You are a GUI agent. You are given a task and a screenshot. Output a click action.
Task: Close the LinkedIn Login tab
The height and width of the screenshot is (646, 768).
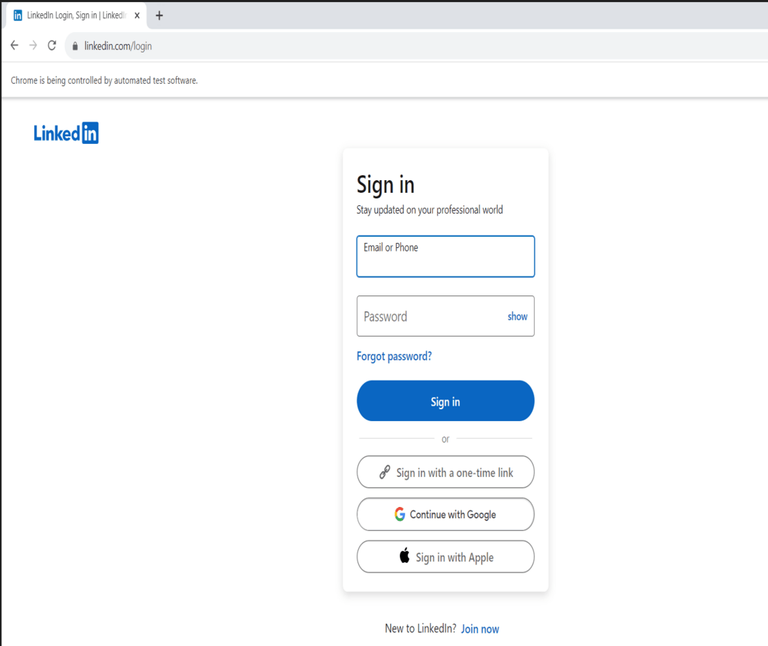point(137,16)
